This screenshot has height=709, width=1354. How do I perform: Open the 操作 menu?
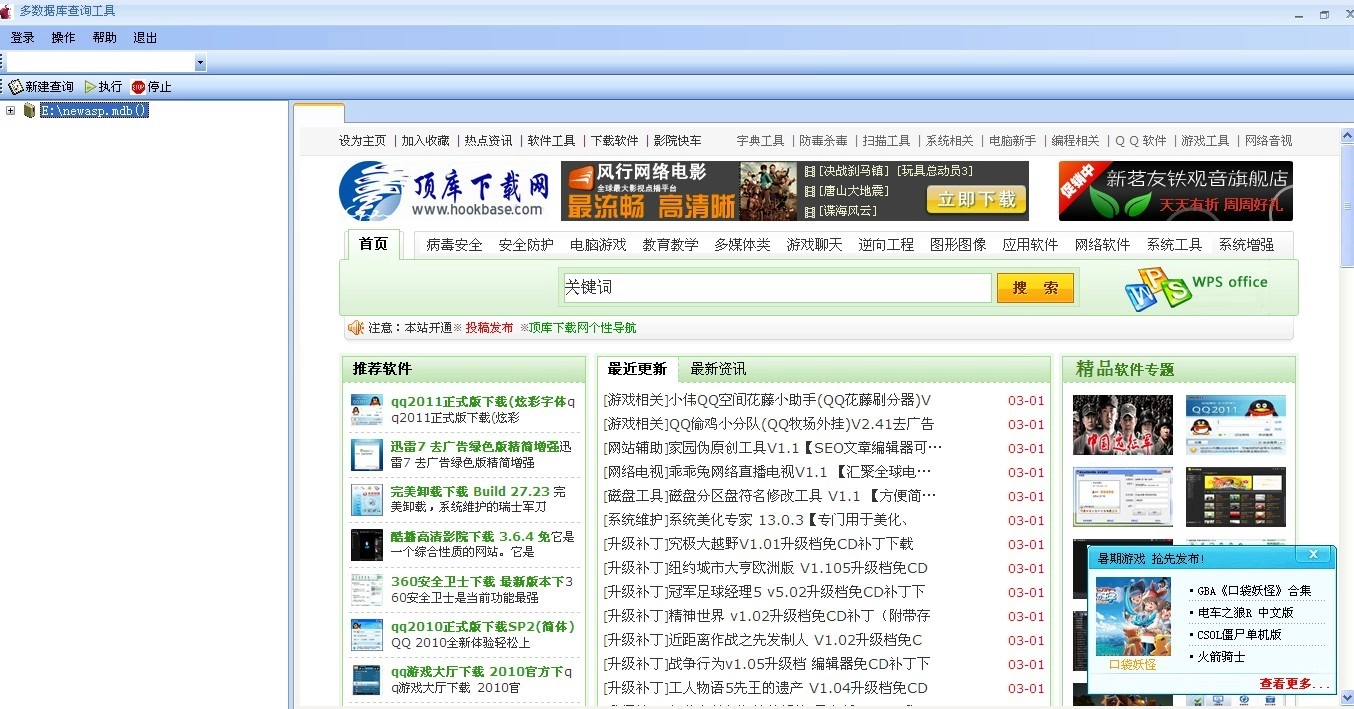[63, 38]
